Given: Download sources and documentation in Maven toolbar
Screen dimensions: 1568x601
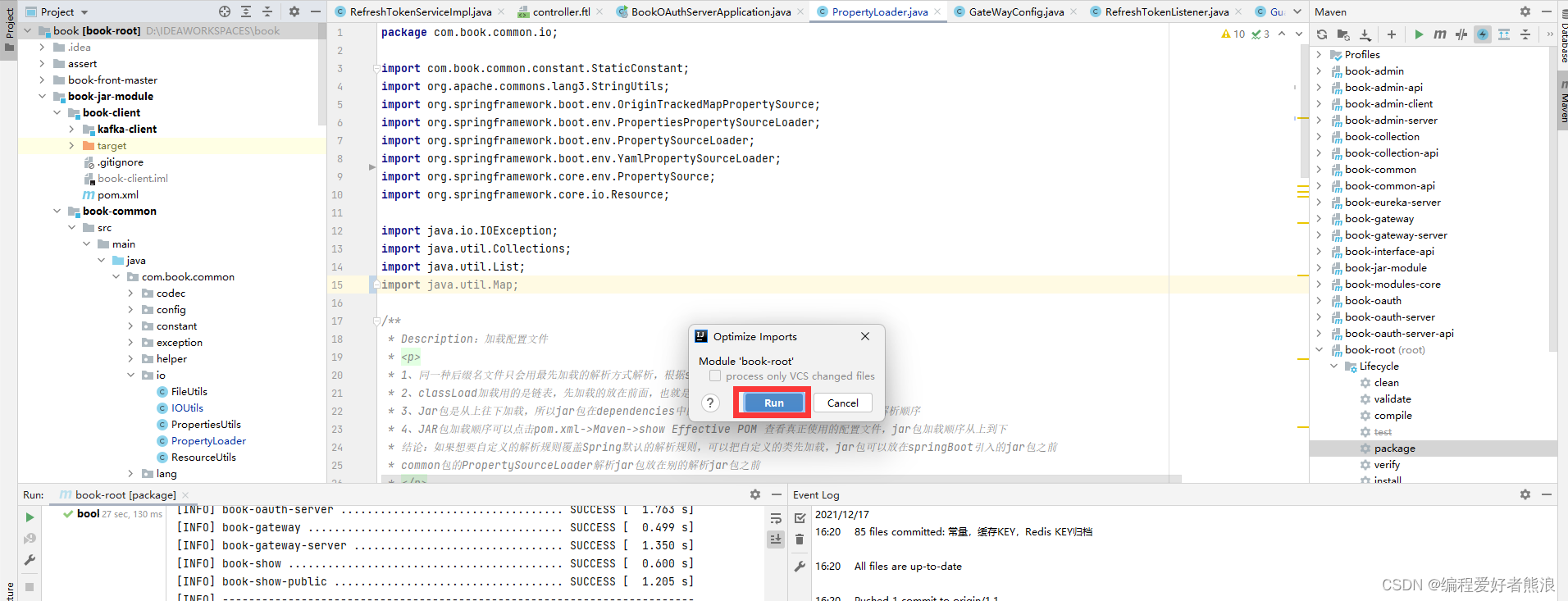Looking at the screenshot, I should click(1365, 34).
